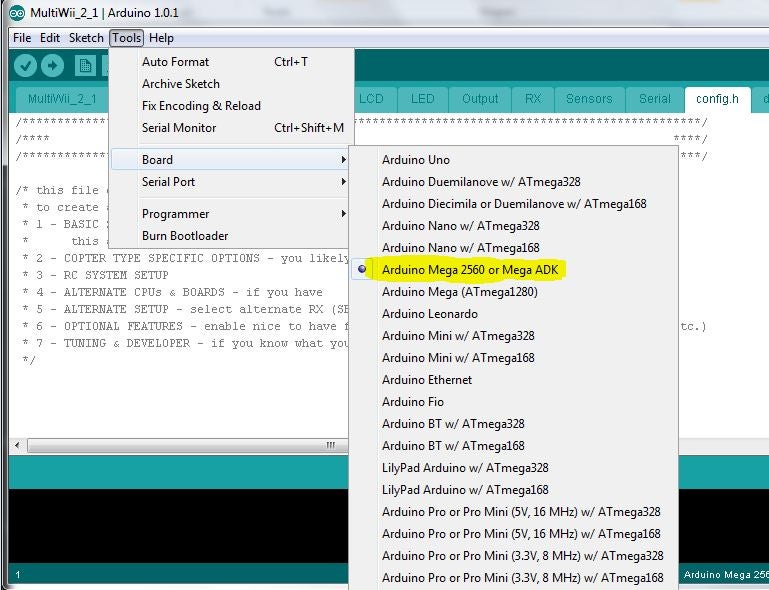Viewport: 769px width, 590px height.
Task: Open the Sketch menu
Action: point(86,38)
